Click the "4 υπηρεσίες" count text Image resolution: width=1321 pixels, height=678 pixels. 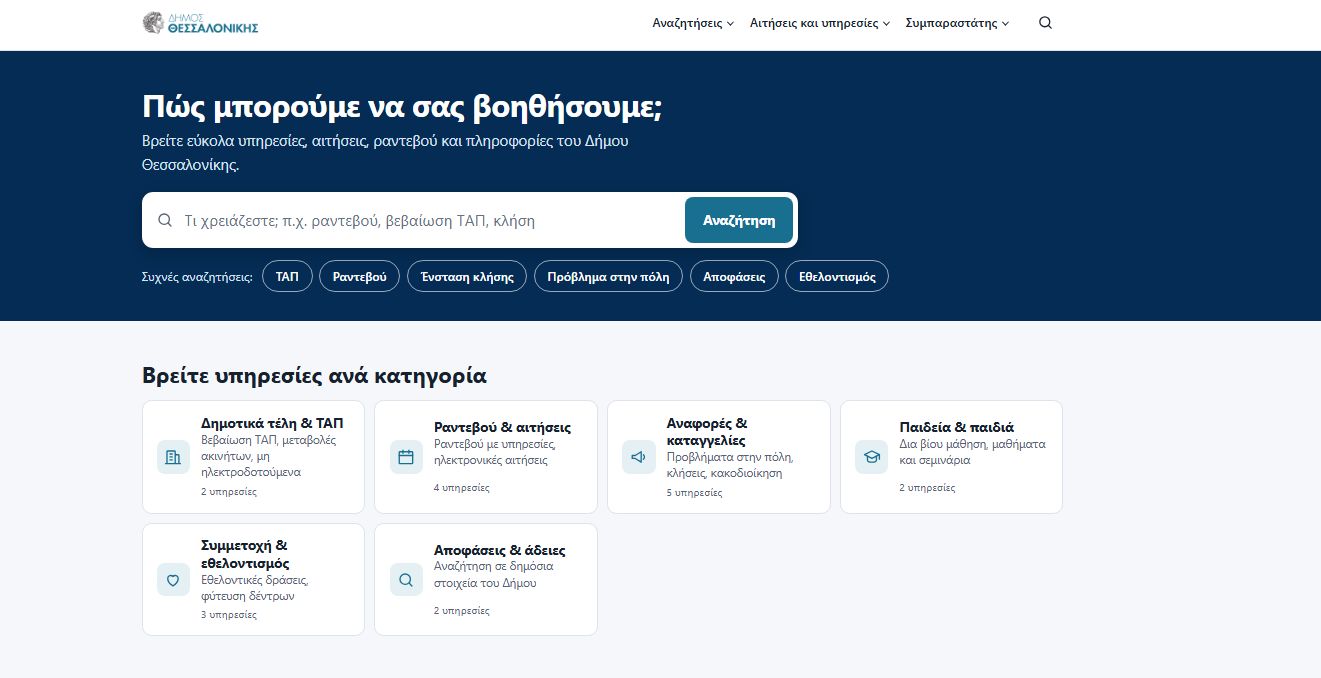click(462, 488)
